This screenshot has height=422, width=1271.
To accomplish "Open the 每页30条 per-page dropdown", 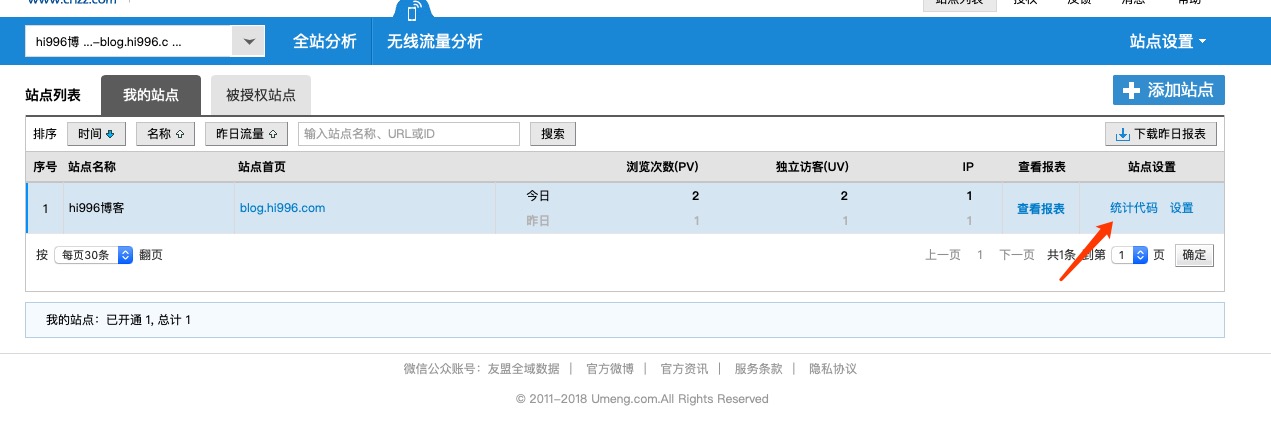I will click(x=93, y=255).
